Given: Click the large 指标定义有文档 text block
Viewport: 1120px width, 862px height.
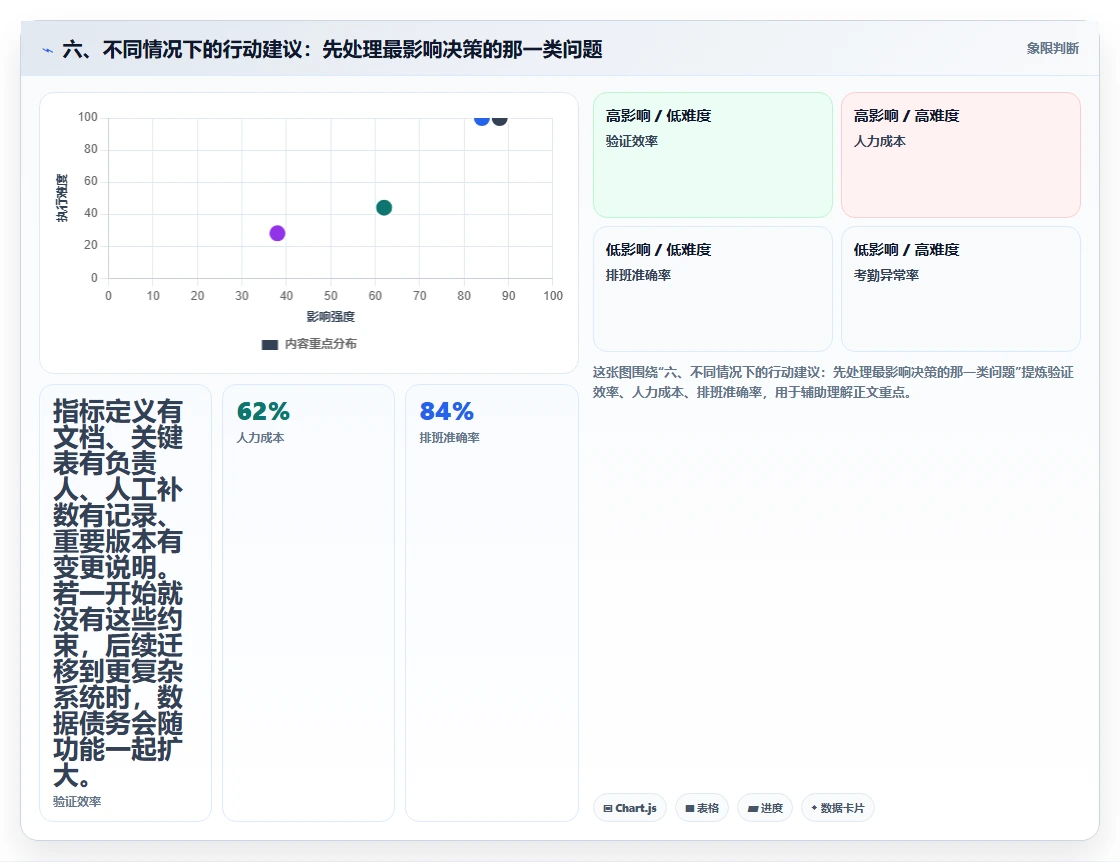Looking at the screenshot, I should [x=118, y=593].
